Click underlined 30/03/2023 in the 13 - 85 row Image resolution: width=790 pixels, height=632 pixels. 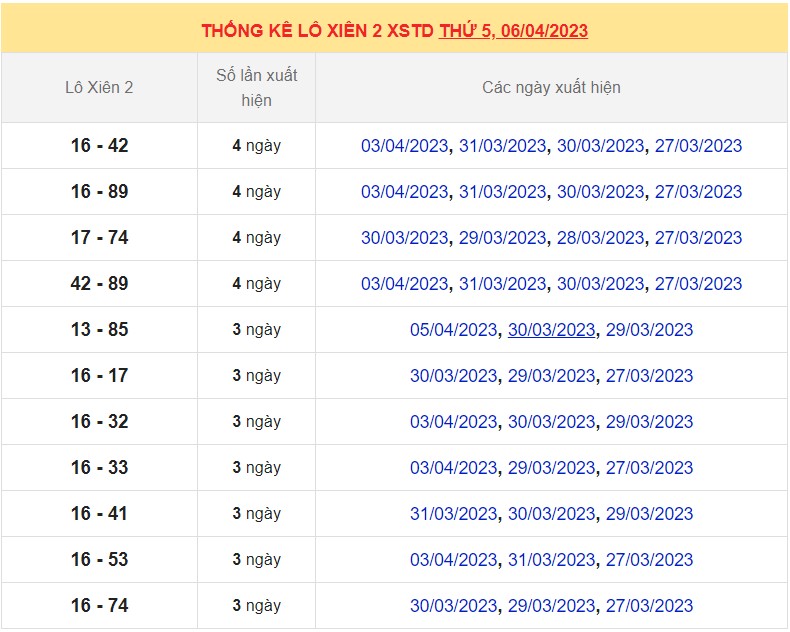click(551, 330)
